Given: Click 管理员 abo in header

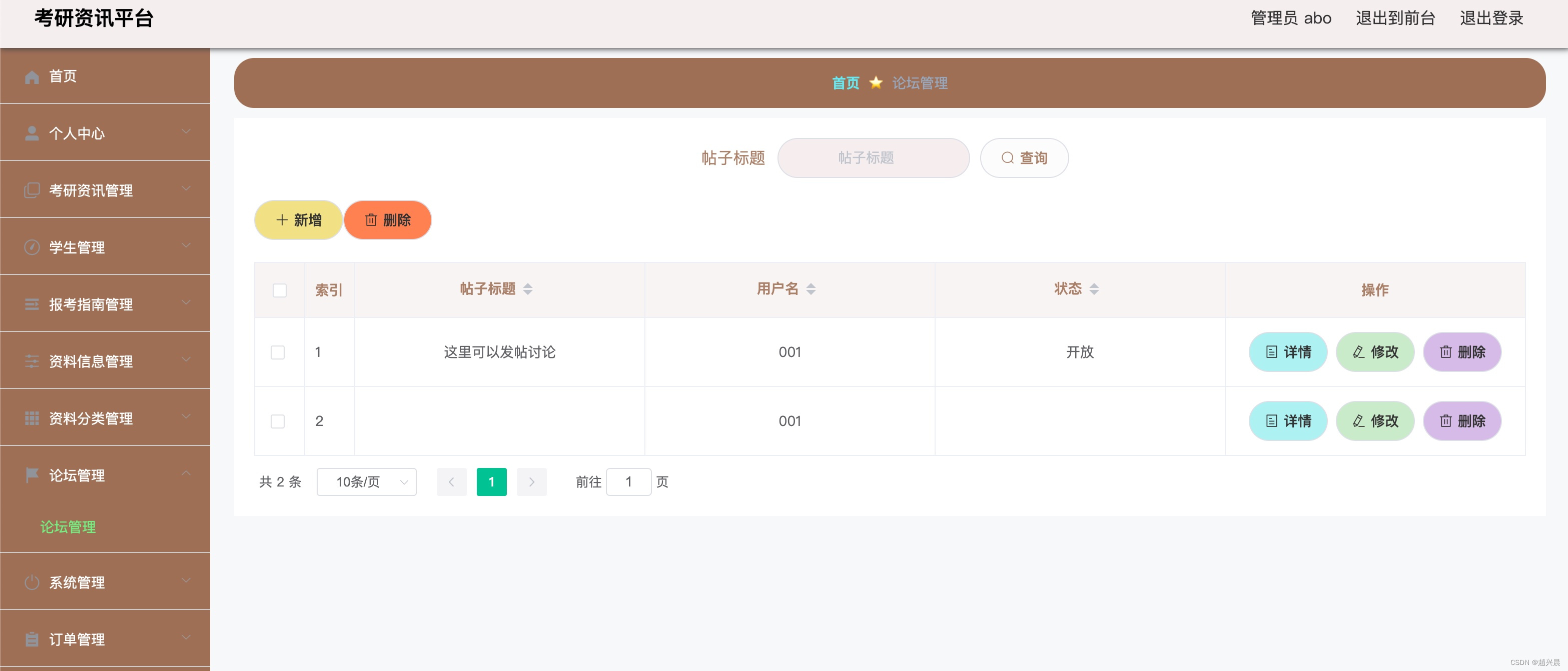Looking at the screenshot, I should point(1291,18).
